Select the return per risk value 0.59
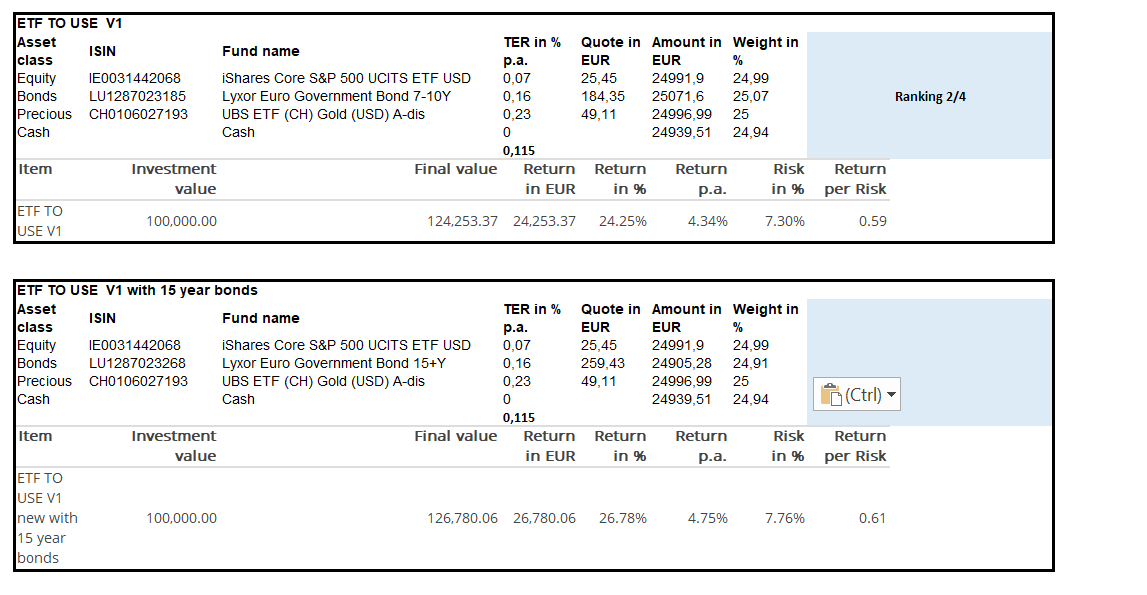 pos(872,221)
